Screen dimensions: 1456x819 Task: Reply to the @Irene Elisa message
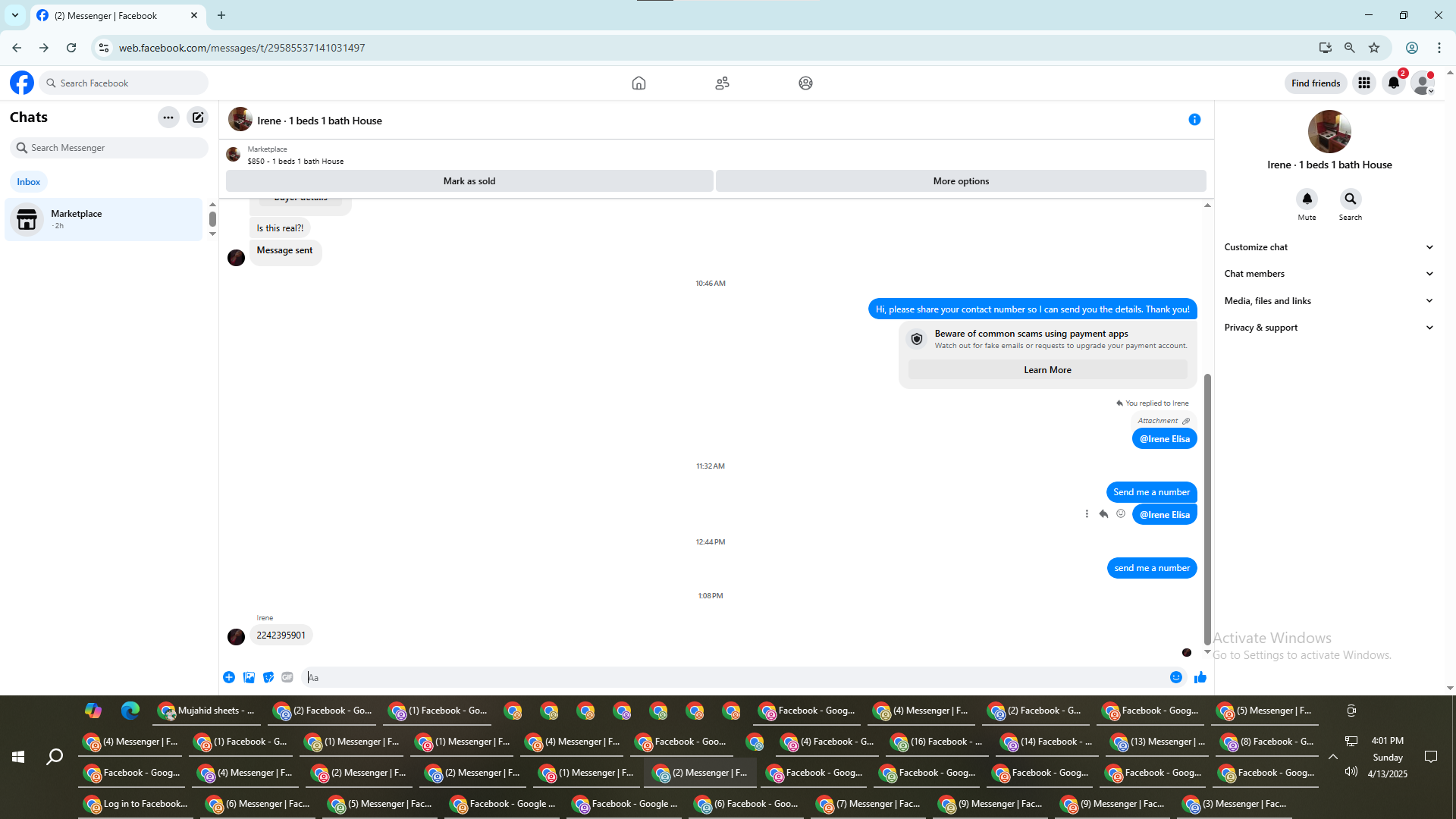coord(1103,514)
